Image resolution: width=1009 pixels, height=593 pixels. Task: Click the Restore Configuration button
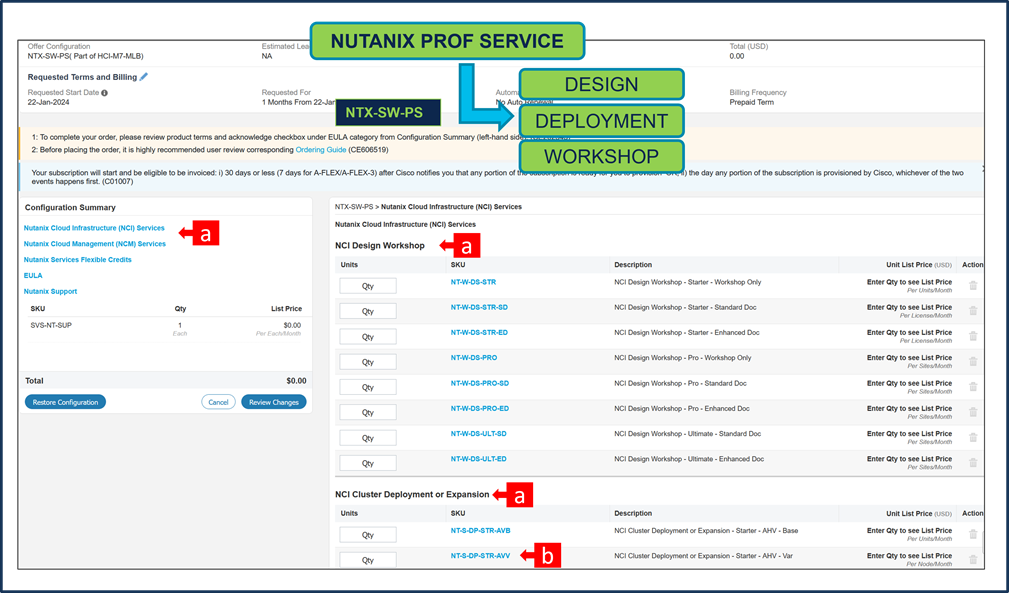pyautogui.click(x=65, y=402)
